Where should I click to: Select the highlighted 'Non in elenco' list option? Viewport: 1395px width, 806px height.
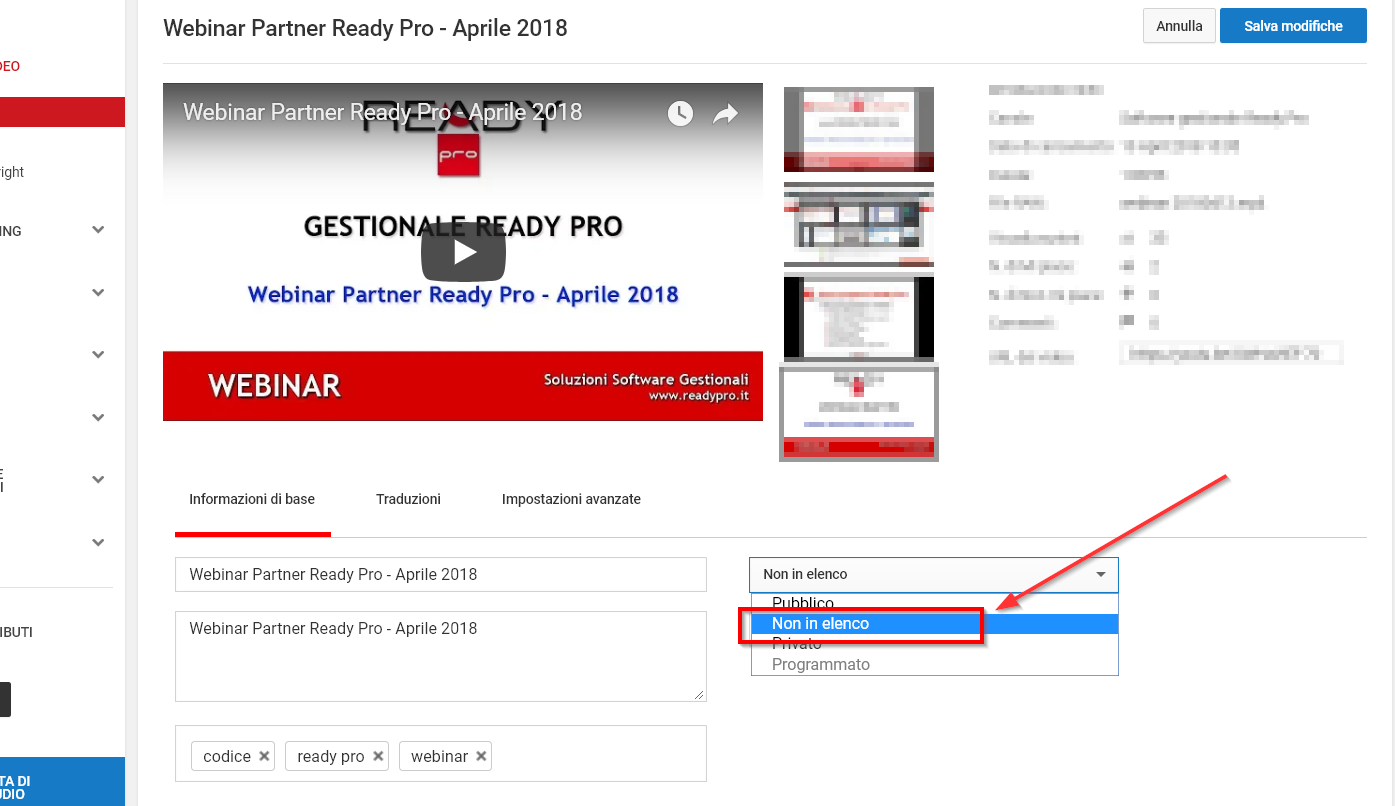coord(935,623)
